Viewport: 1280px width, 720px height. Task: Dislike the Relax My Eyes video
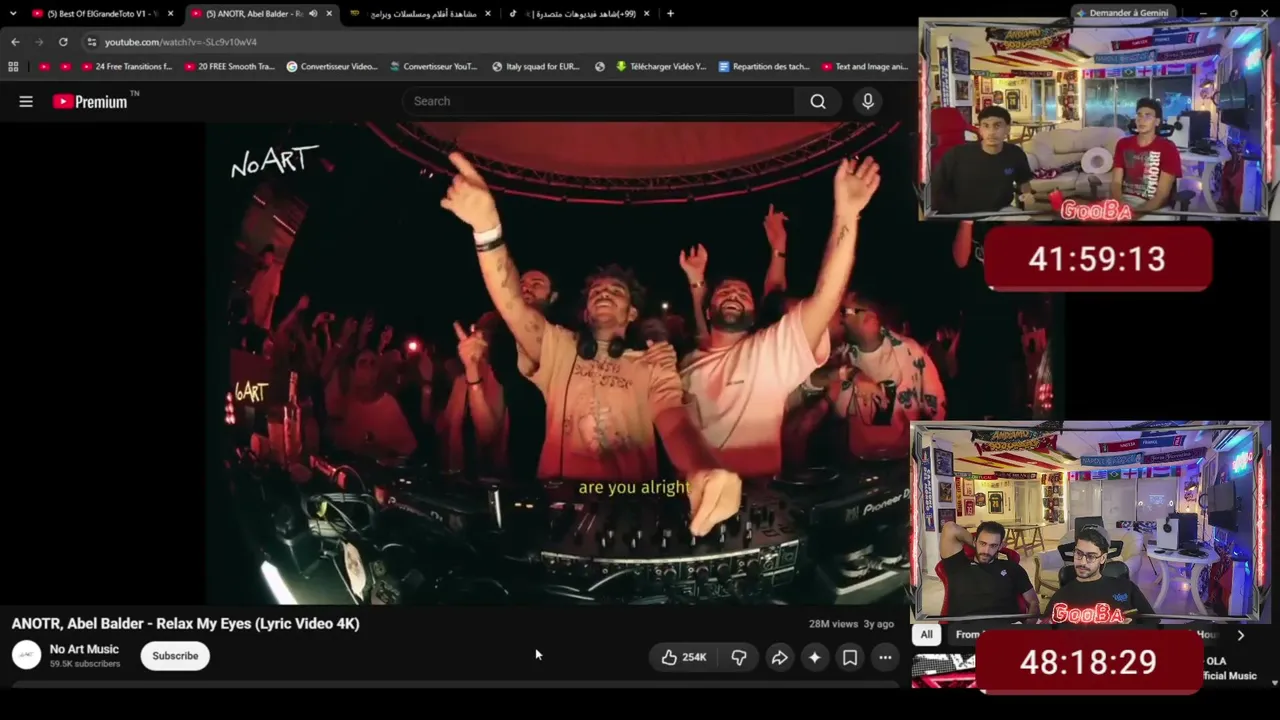pyautogui.click(x=739, y=657)
